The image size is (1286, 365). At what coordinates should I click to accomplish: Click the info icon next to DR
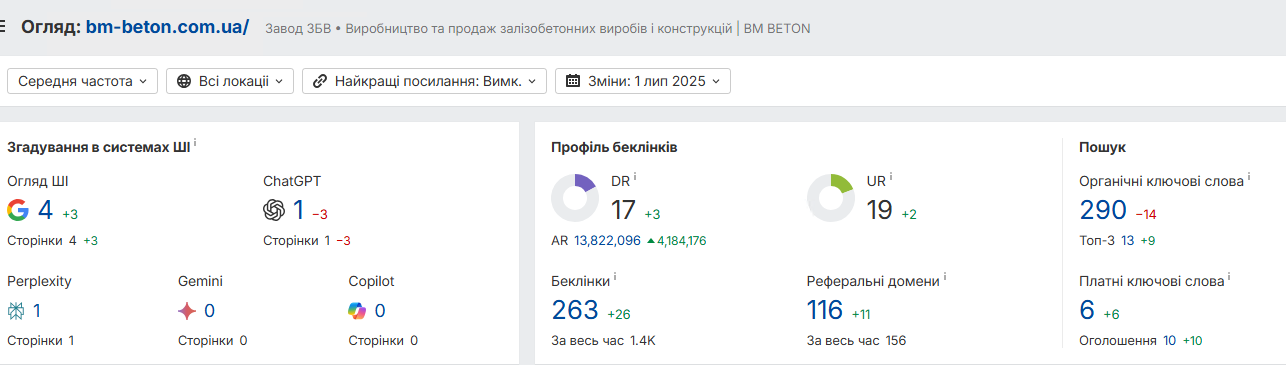tap(635, 176)
